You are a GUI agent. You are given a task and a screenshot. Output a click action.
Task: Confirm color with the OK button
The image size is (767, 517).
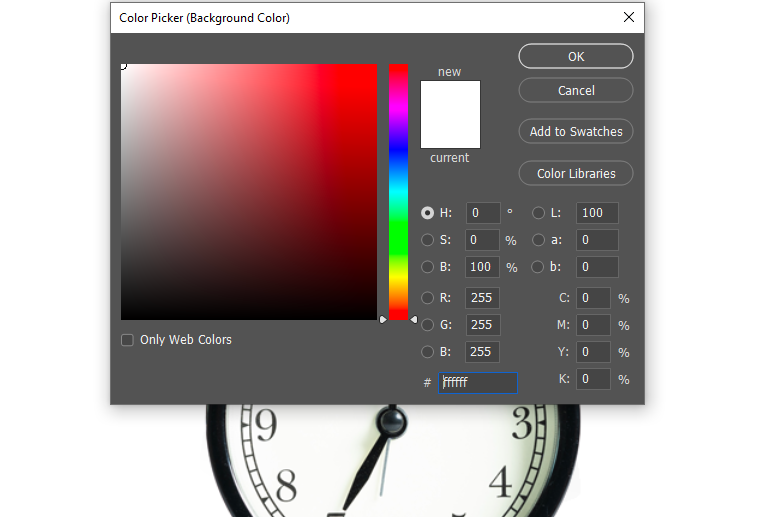pos(576,56)
